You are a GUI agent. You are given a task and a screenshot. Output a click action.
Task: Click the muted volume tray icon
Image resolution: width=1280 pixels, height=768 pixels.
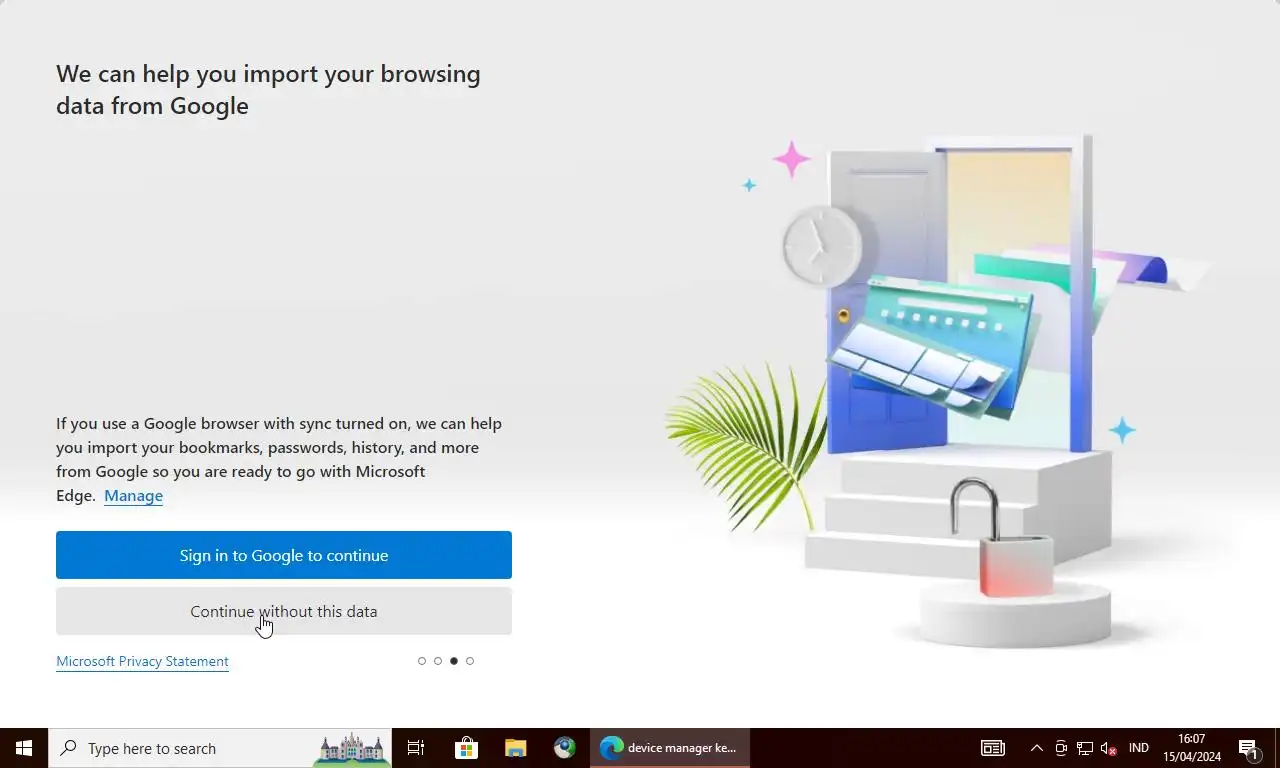(x=1108, y=748)
